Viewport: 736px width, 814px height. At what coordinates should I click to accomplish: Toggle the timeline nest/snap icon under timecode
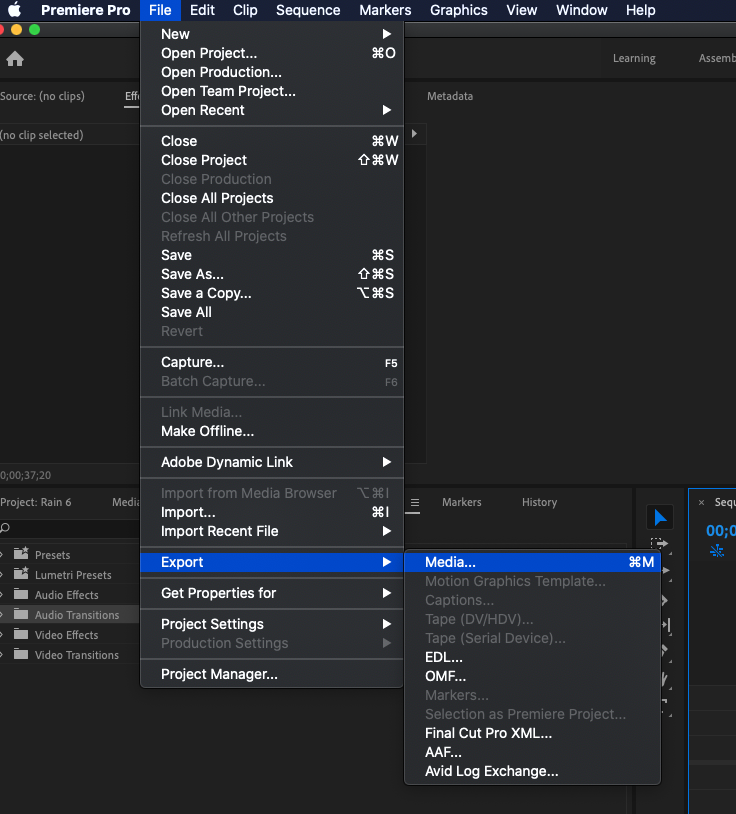tap(716, 551)
